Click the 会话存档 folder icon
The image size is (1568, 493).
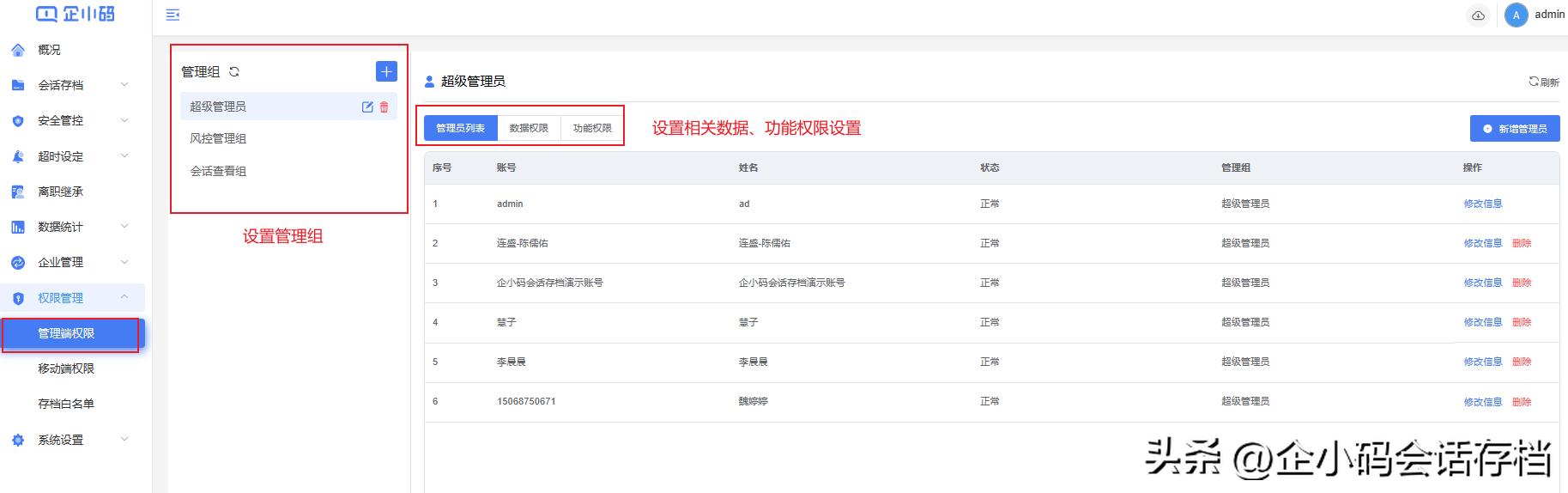(x=18, y=85)
